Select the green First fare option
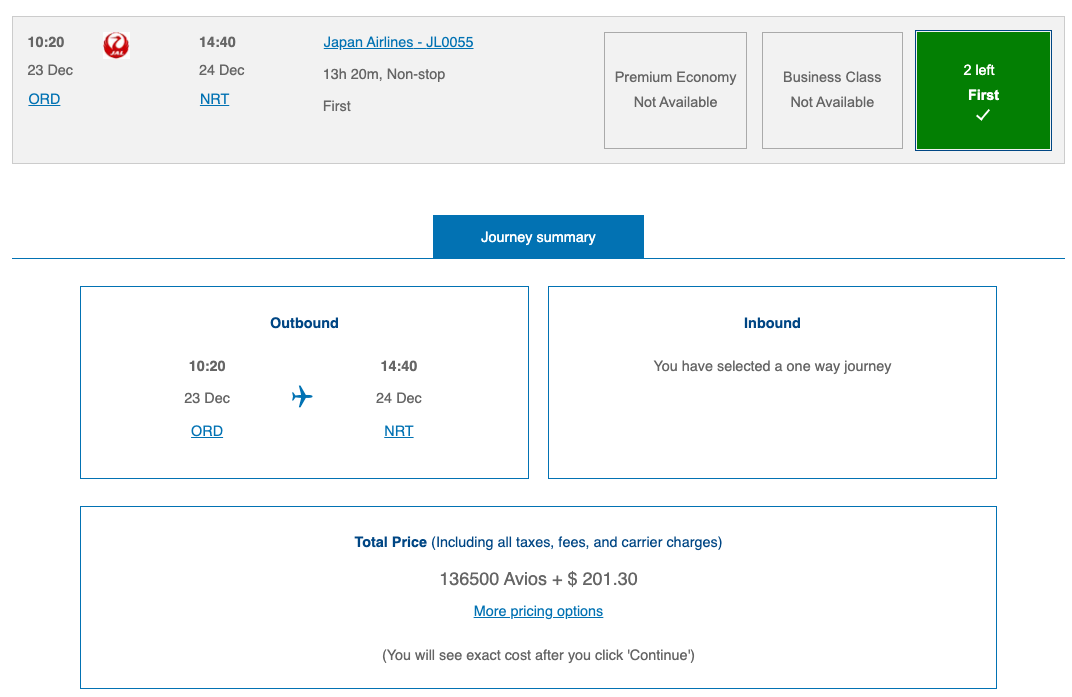The width and height of the screenshot is (1072, 697). 983,90
